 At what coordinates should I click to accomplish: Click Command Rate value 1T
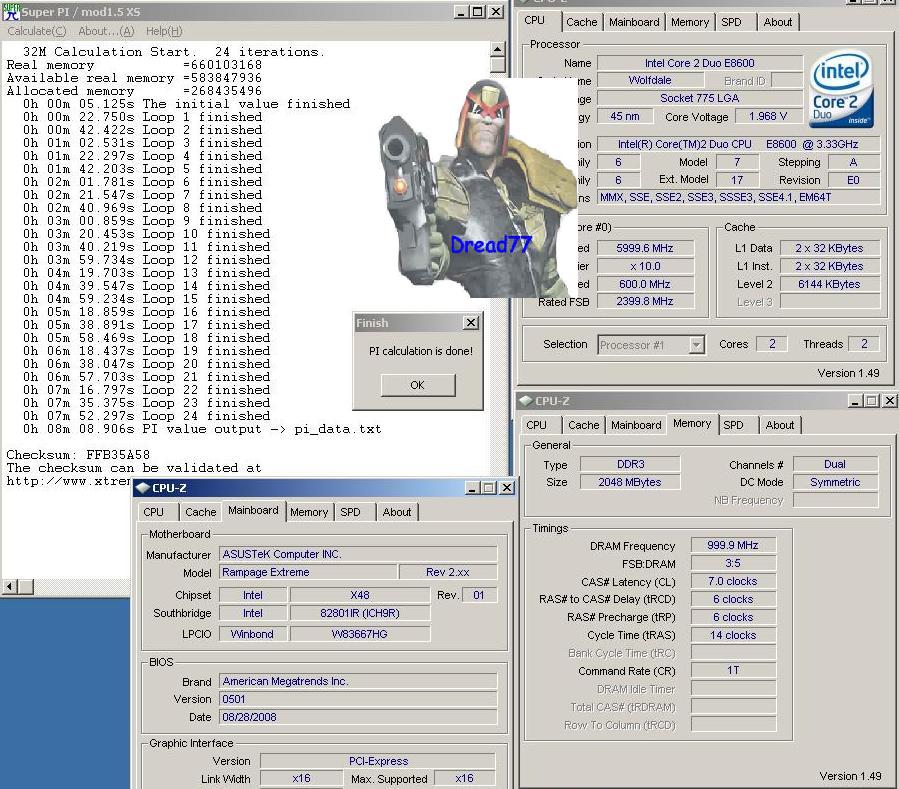pyautogui.click(x=733, y=670)
